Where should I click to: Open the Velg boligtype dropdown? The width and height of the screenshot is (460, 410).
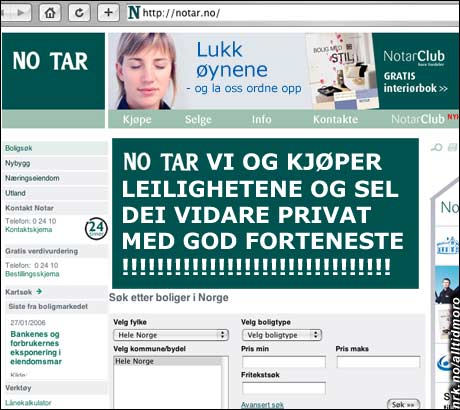point(282,335)
